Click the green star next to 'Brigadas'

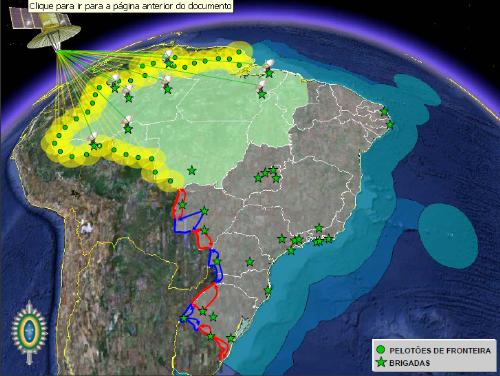(381, 362)
